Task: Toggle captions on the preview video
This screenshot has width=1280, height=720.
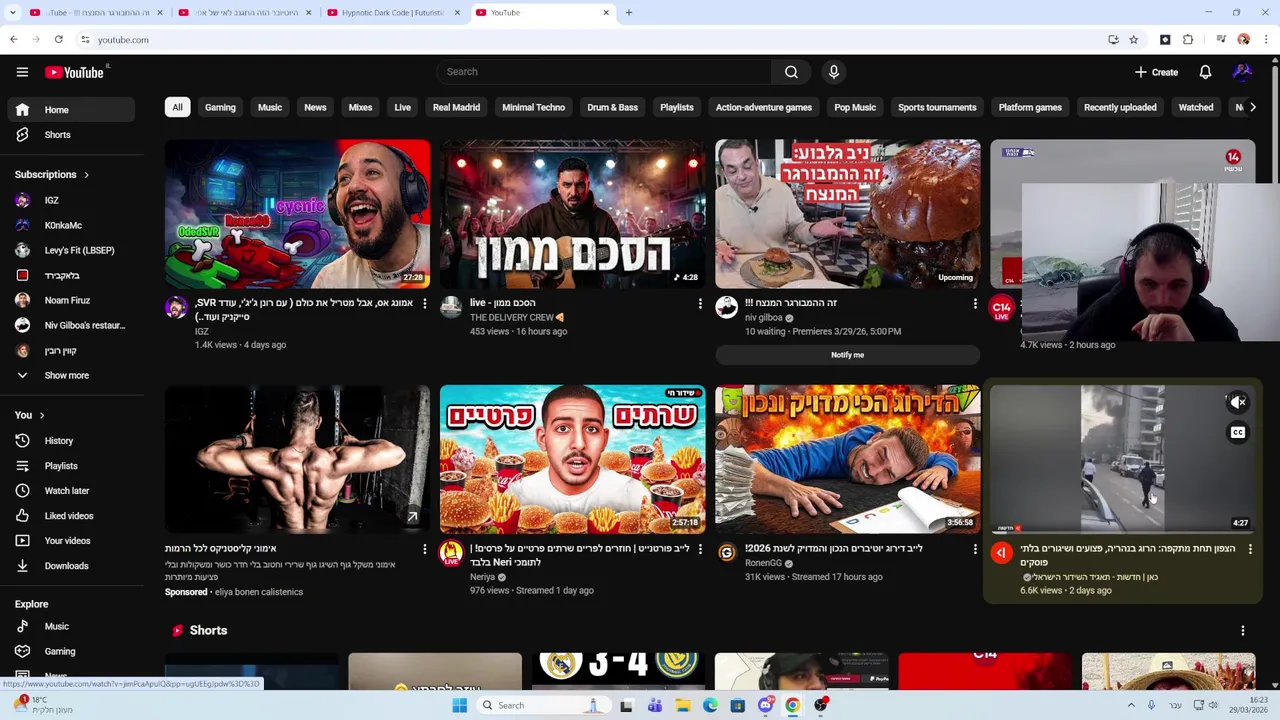Action: [1238, 432]
